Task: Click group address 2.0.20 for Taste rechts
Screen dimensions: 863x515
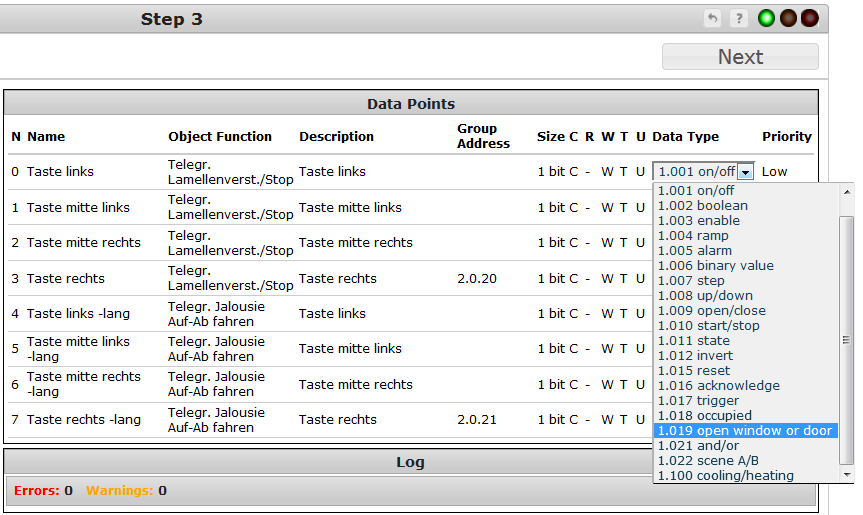Action: tap(476, 278)
